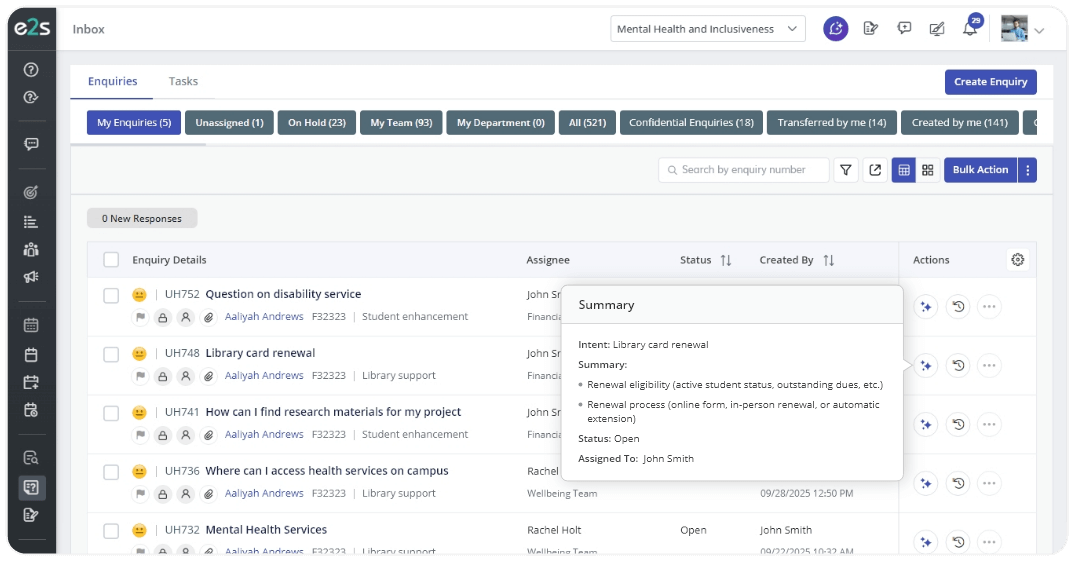This screenshot has width=1074, height=561.
Task: Click the flag icon on UH752 row
Action: [140, 317]
